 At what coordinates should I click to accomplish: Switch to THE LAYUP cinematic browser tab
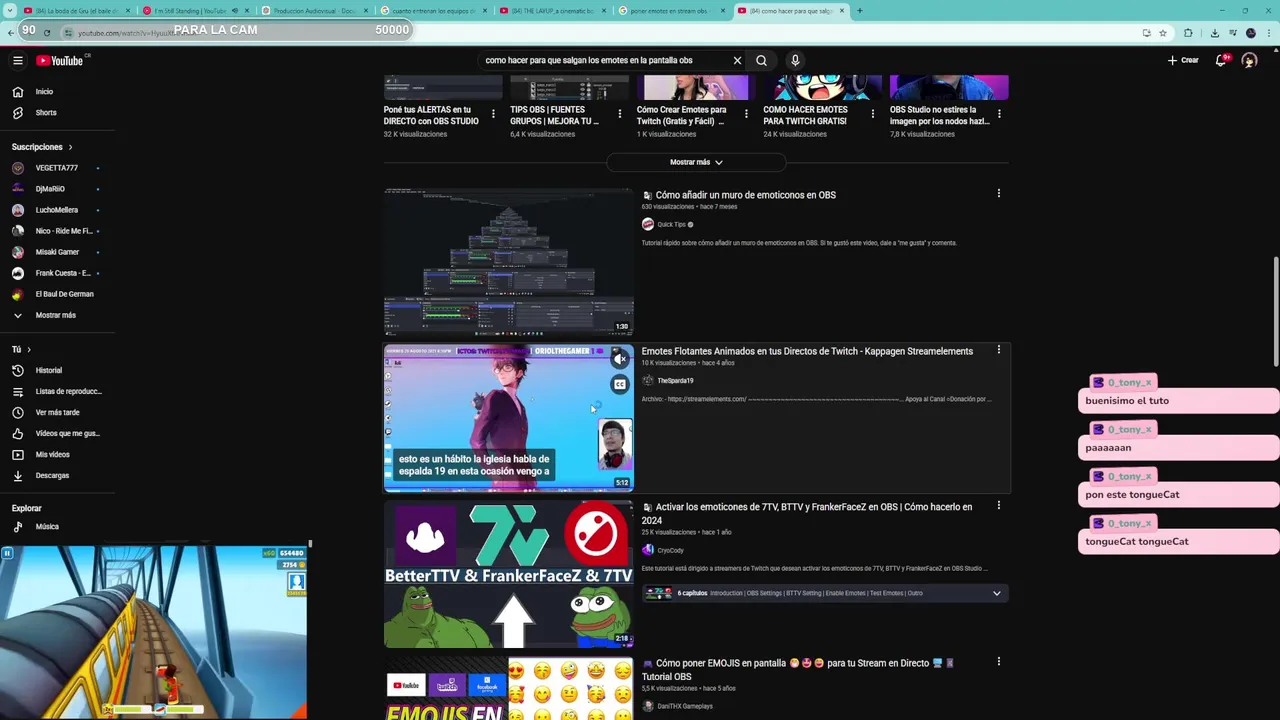click(x=553, y=10)
